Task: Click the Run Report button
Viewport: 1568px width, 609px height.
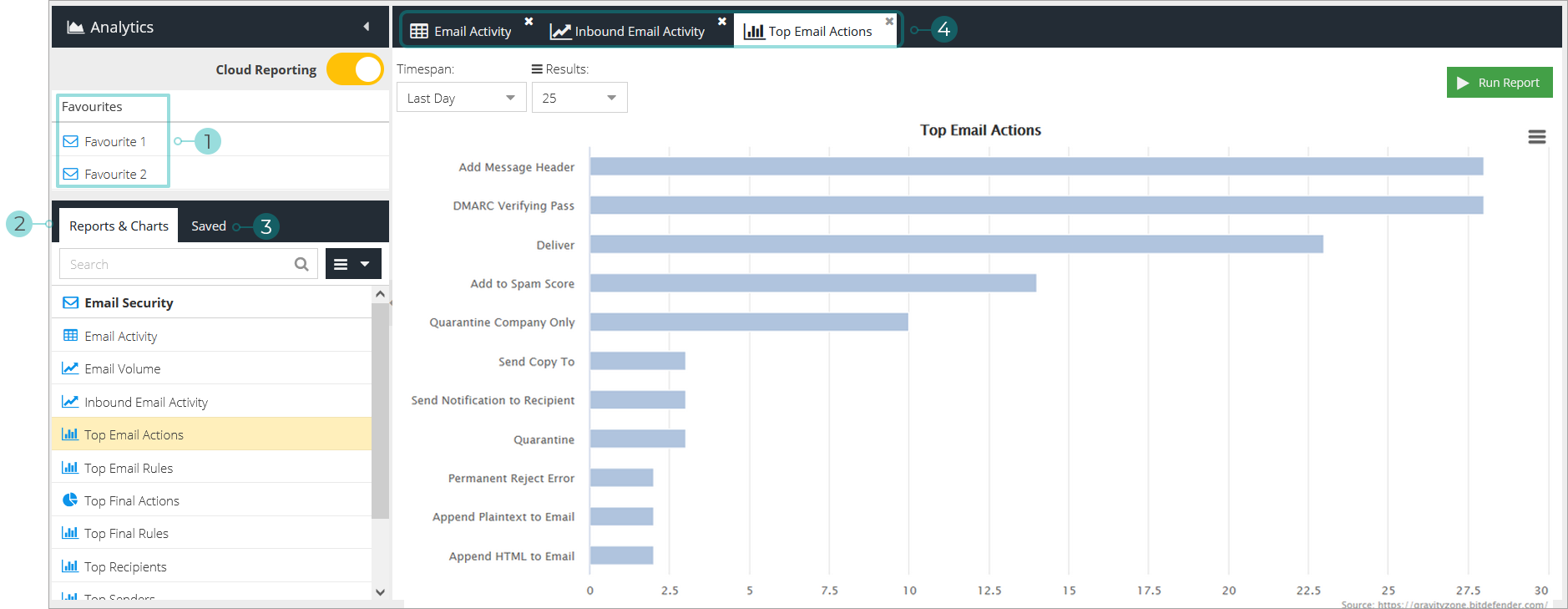Action: pos(1500,83)
